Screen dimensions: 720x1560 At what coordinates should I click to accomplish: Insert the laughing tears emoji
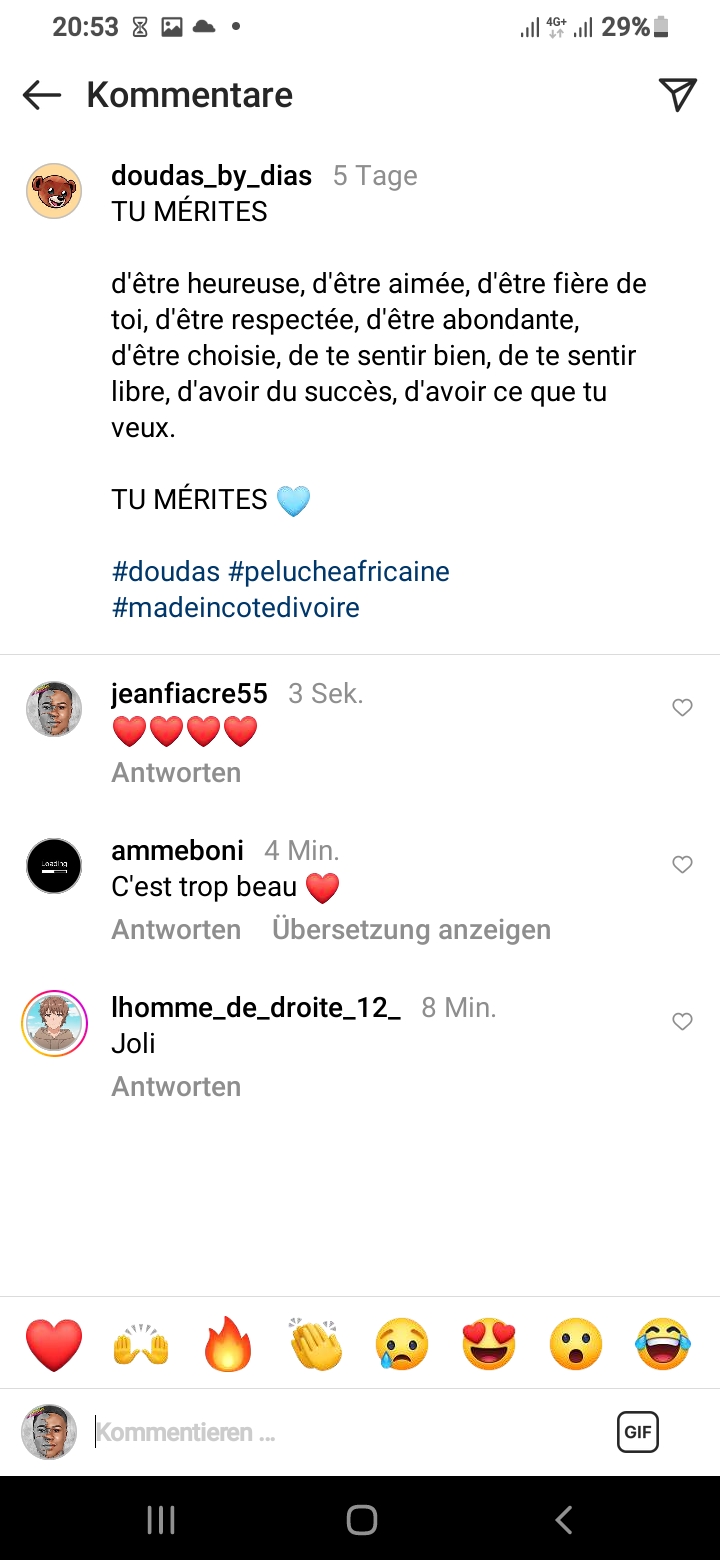pos(664,1344)
